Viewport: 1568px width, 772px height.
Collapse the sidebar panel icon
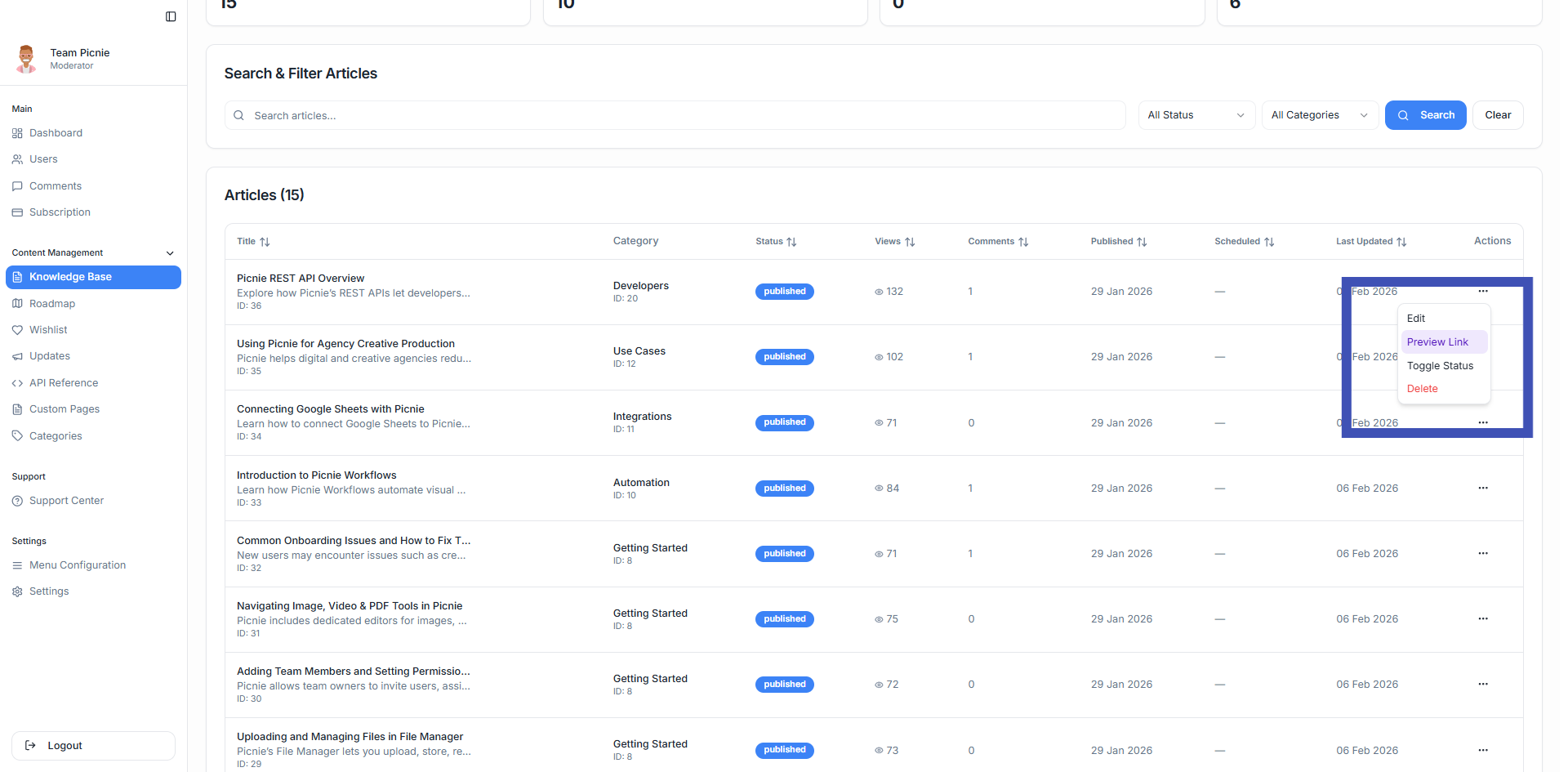point(171,16)
